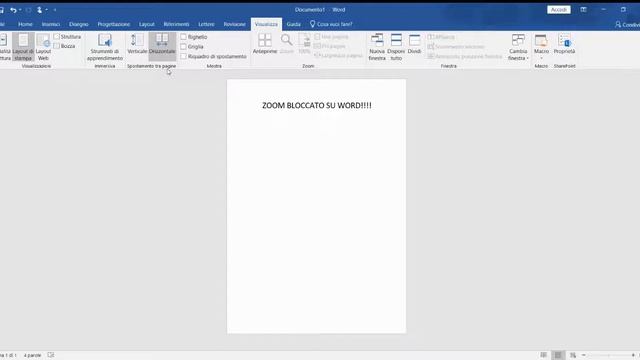
Task: Click the Accedi sign-in button
Action: [558, 9]
